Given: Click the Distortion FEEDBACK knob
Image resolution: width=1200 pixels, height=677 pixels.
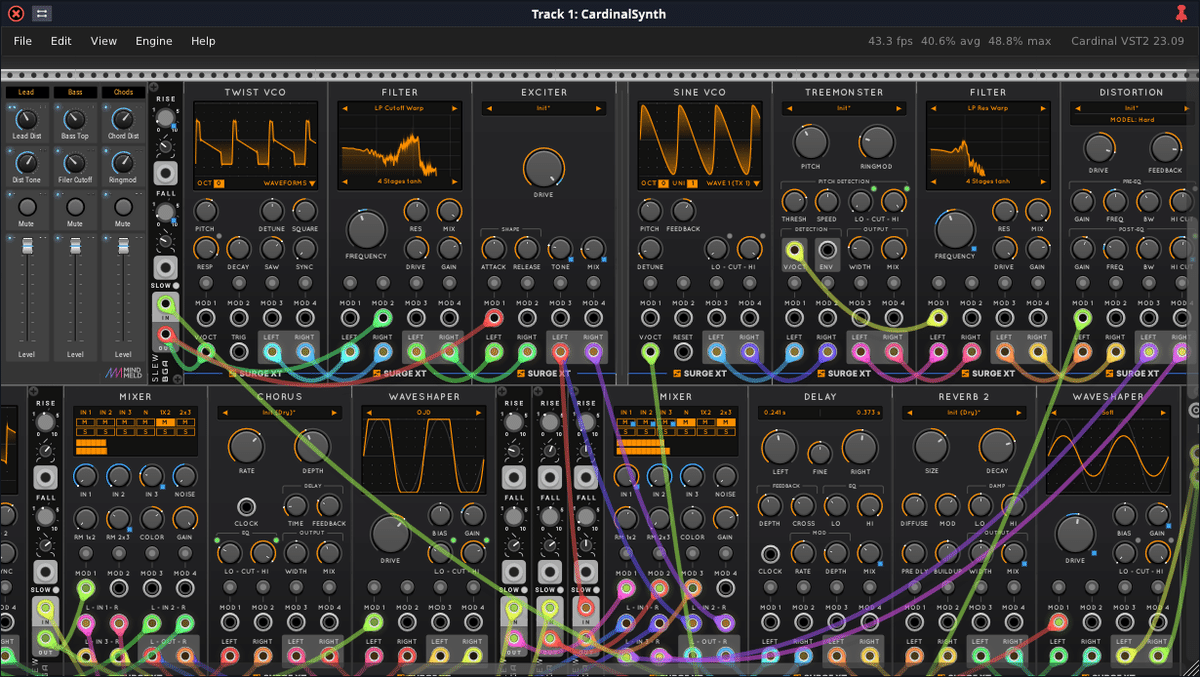Looking at the screenshot, I should point(1165,149).
